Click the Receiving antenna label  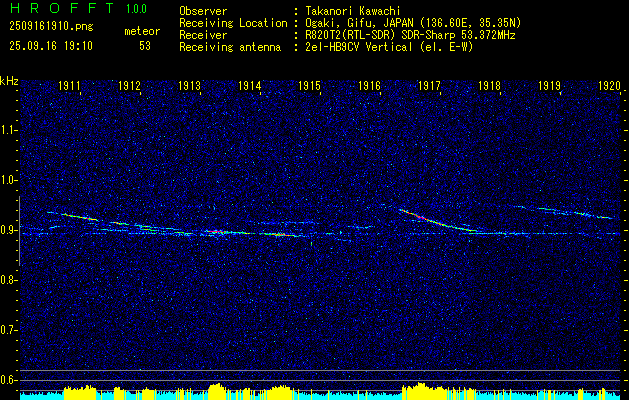pos(230,47)
